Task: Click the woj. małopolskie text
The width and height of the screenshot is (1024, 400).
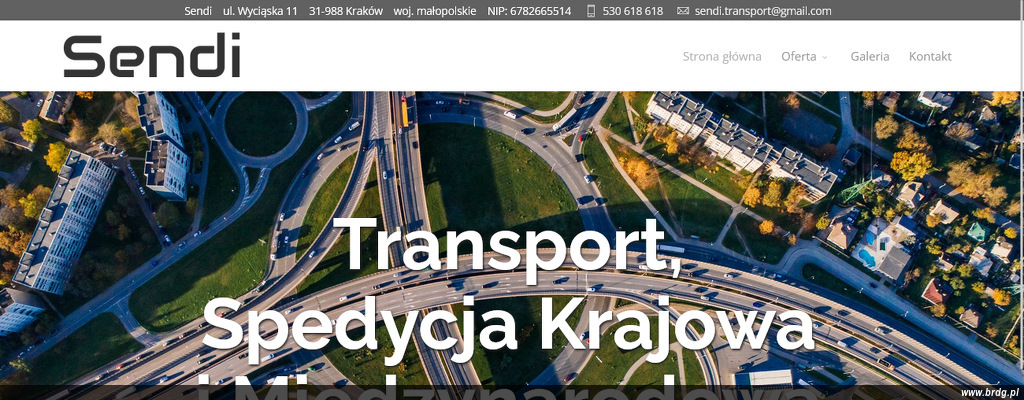Action: 435,11
